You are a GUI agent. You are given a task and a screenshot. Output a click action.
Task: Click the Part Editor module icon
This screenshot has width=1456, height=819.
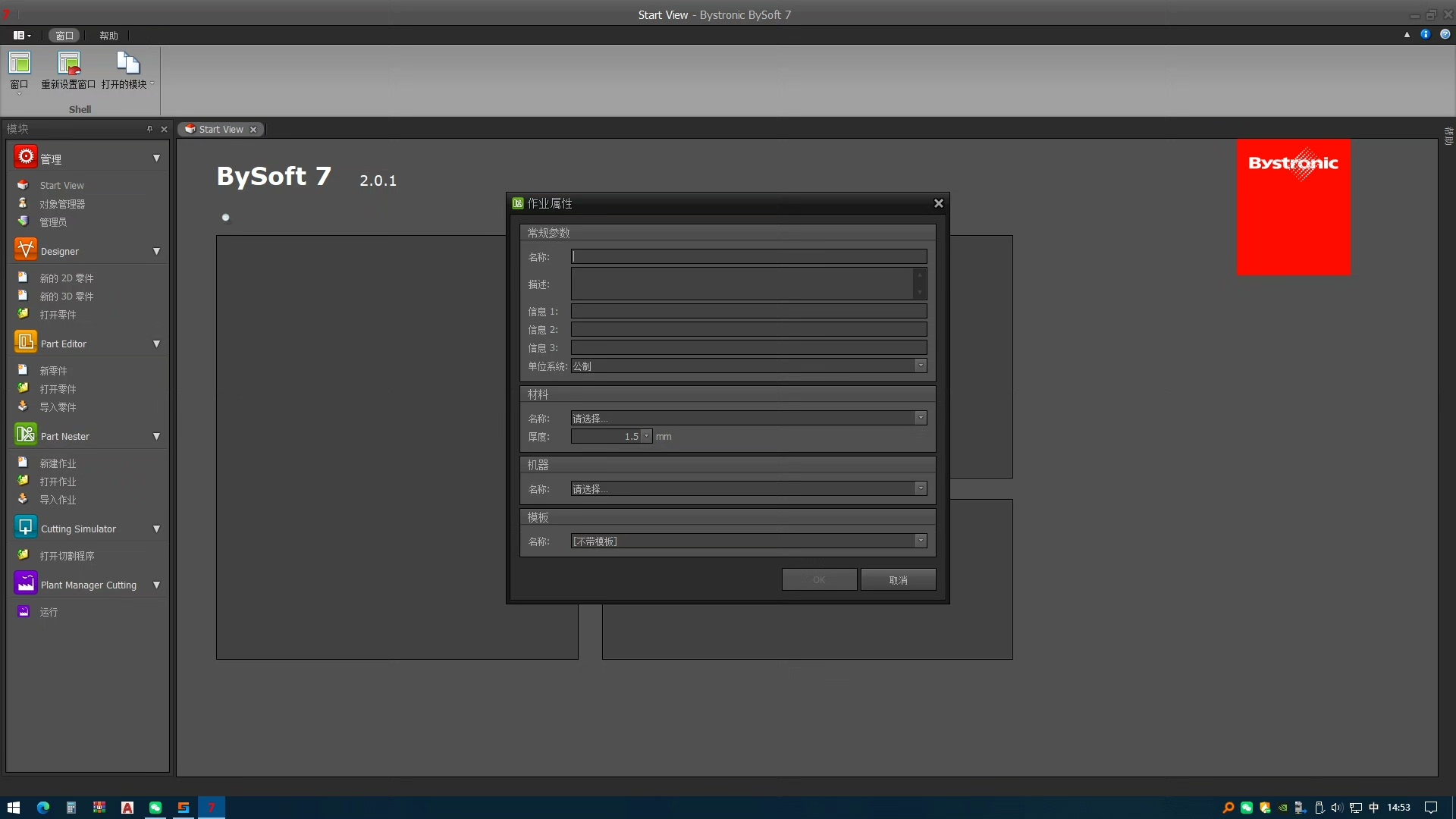point(25,342)
